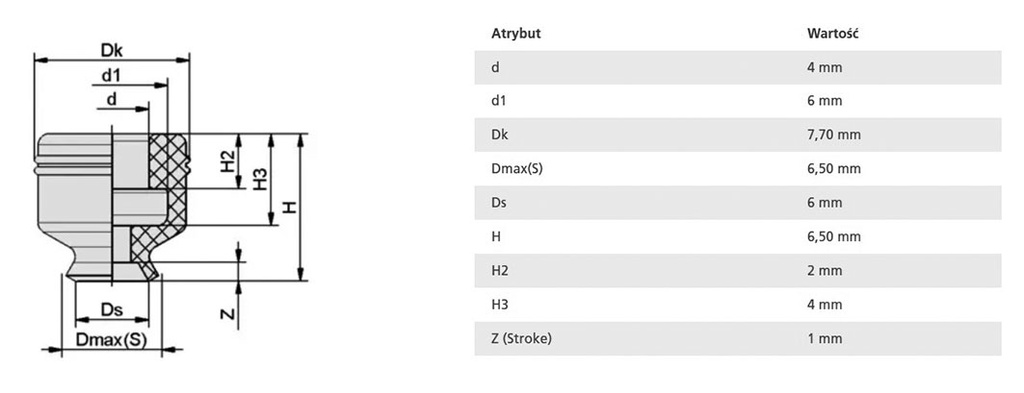
Task: Click the Dmax(S) label in the drawing
Action: point(112,339)
